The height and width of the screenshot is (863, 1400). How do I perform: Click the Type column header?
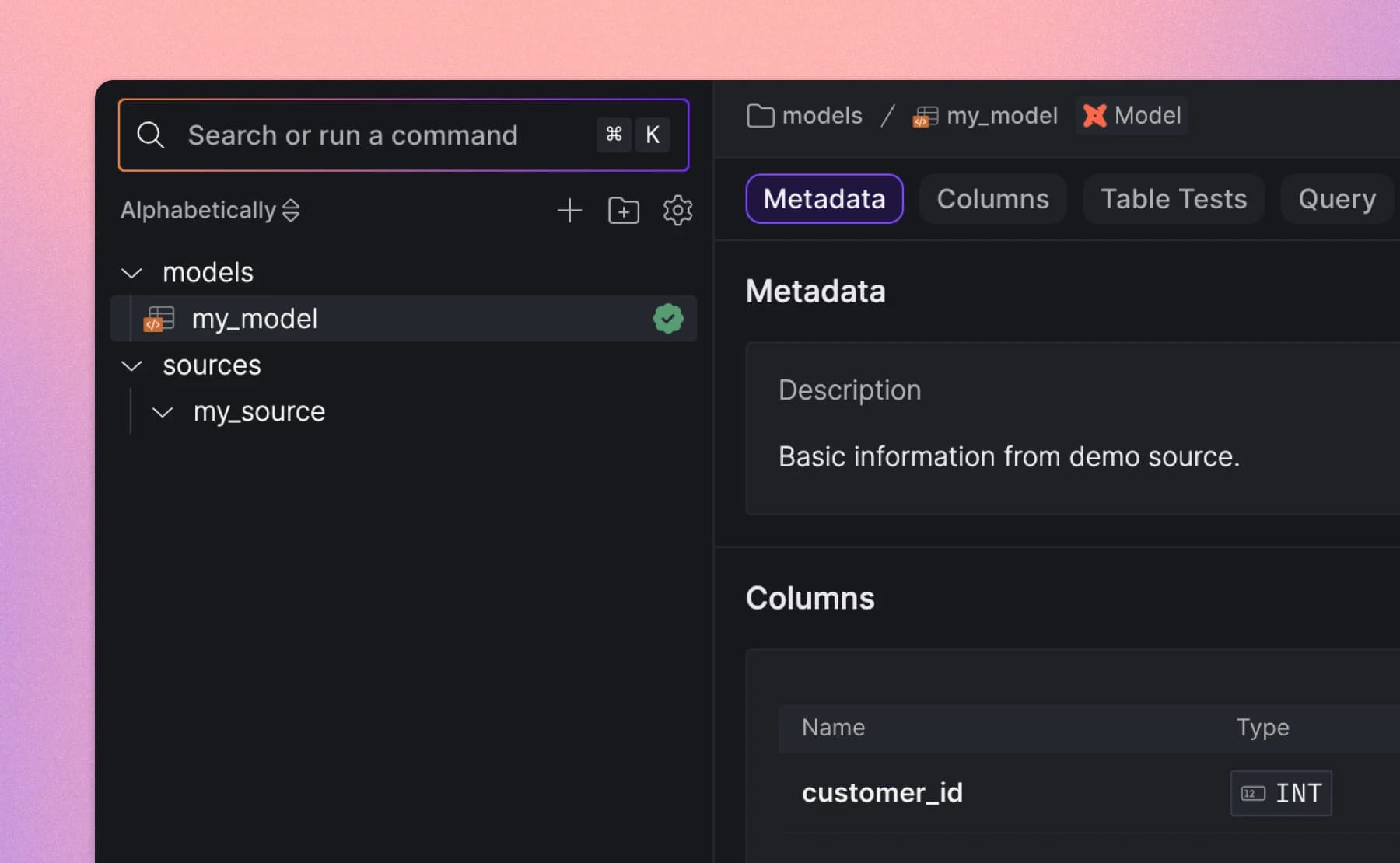(x=1262, y=728)
